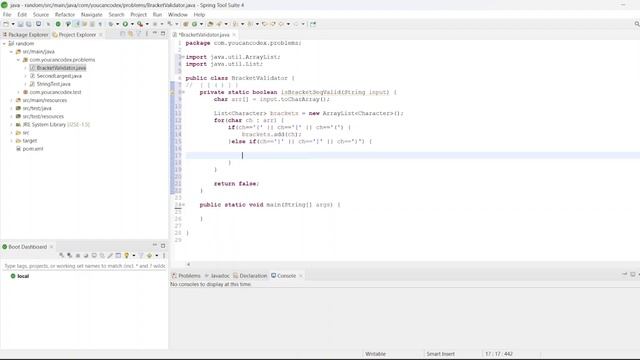
Task: Click first Boot Dashboard toolbar start icon
Action: (x=61, y=255)
